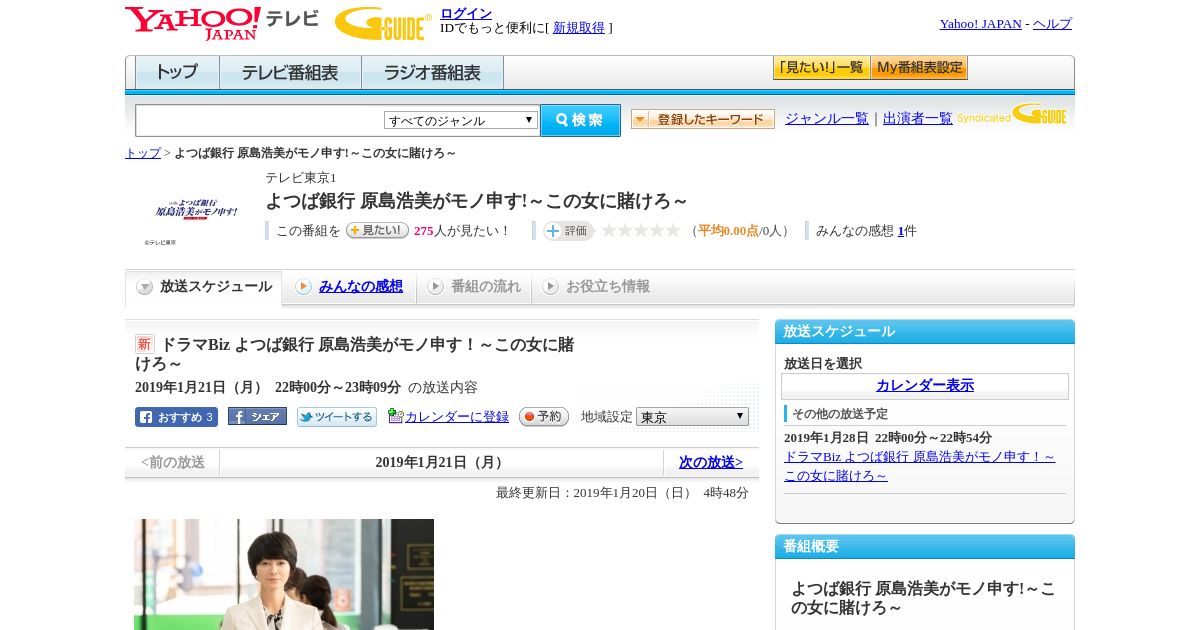Select the 放送スケジュール tab
1200x630 pixels.
click(204, 287)
